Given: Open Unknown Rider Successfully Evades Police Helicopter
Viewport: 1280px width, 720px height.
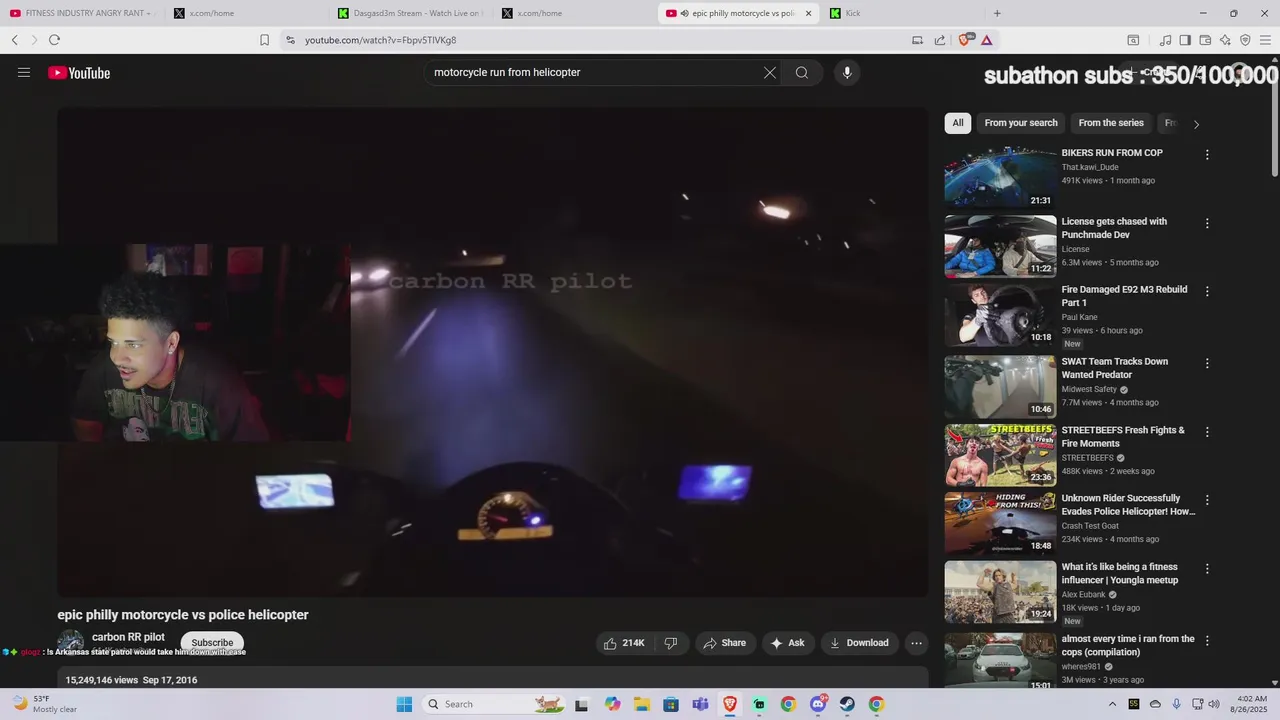Looking at the screenshot, I should tap(1128, 505).
